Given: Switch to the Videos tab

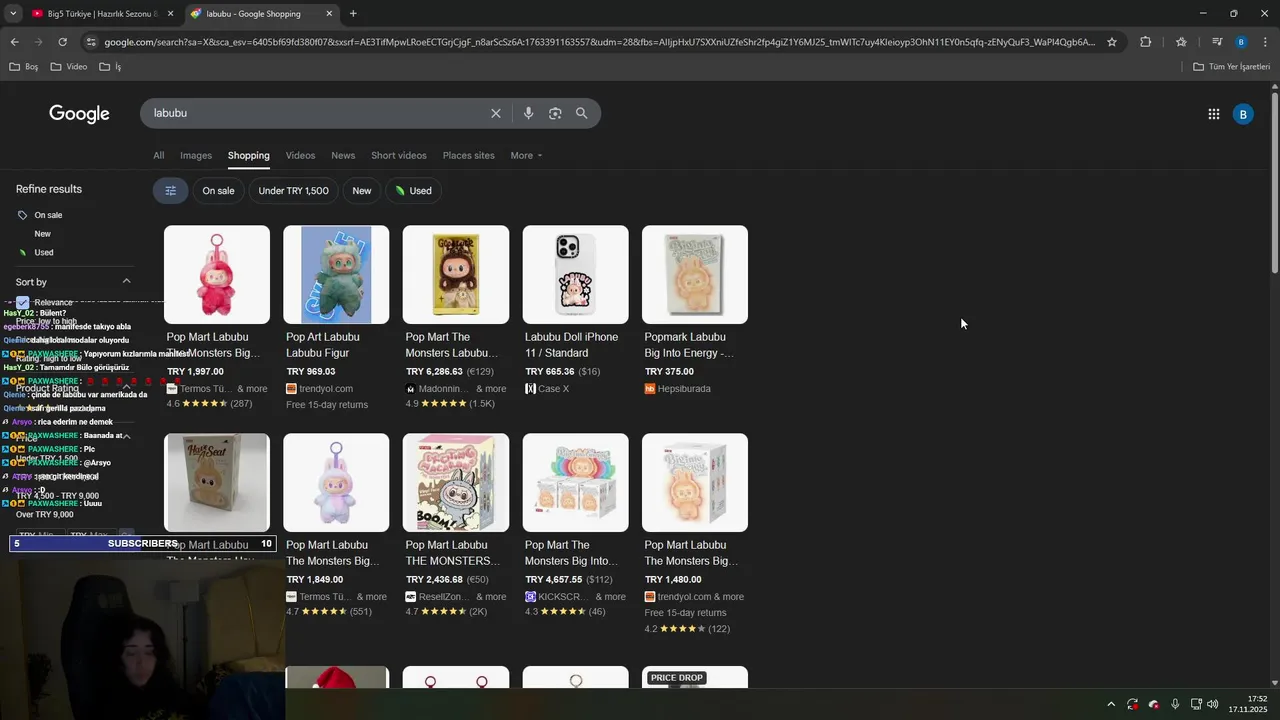Looking at the screenshot, I should pyautogui.click(x=300, y=155).
